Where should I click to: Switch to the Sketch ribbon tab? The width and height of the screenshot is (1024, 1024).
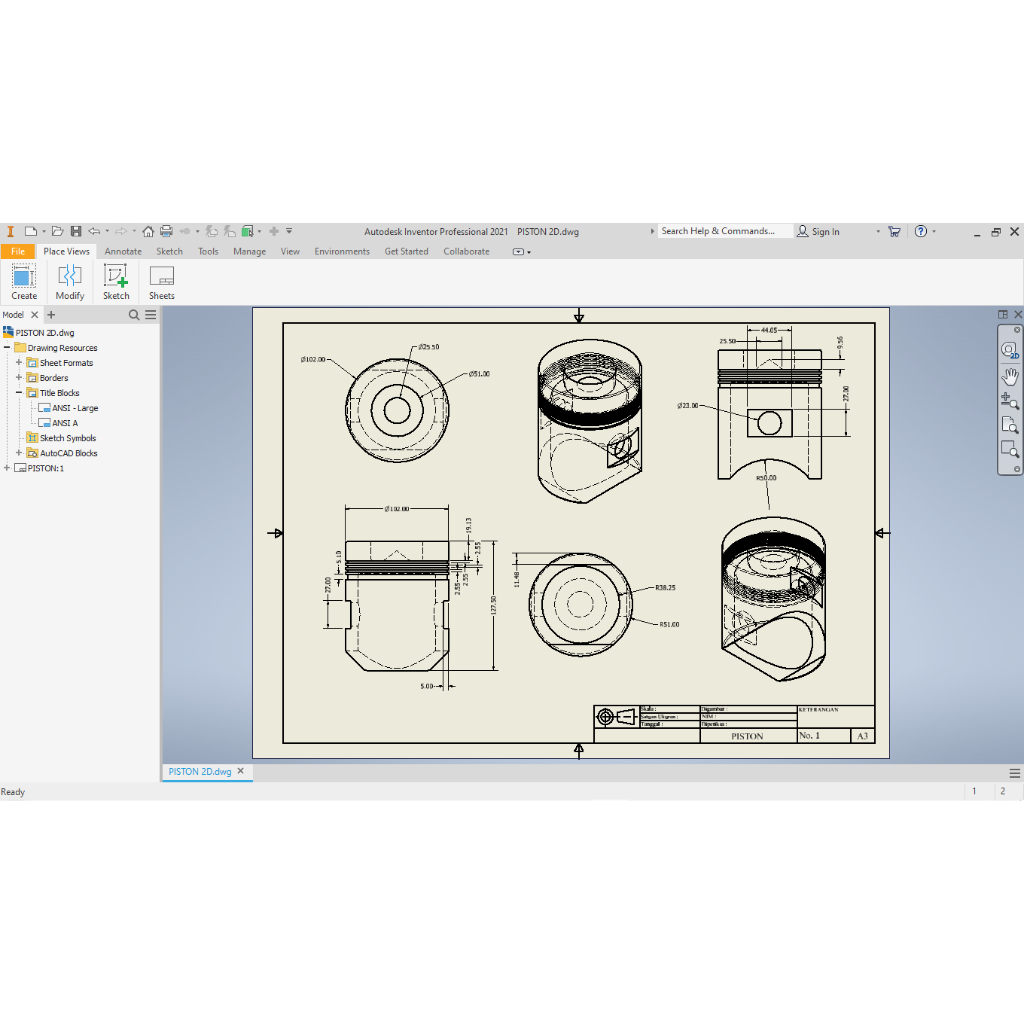point(169,251)
